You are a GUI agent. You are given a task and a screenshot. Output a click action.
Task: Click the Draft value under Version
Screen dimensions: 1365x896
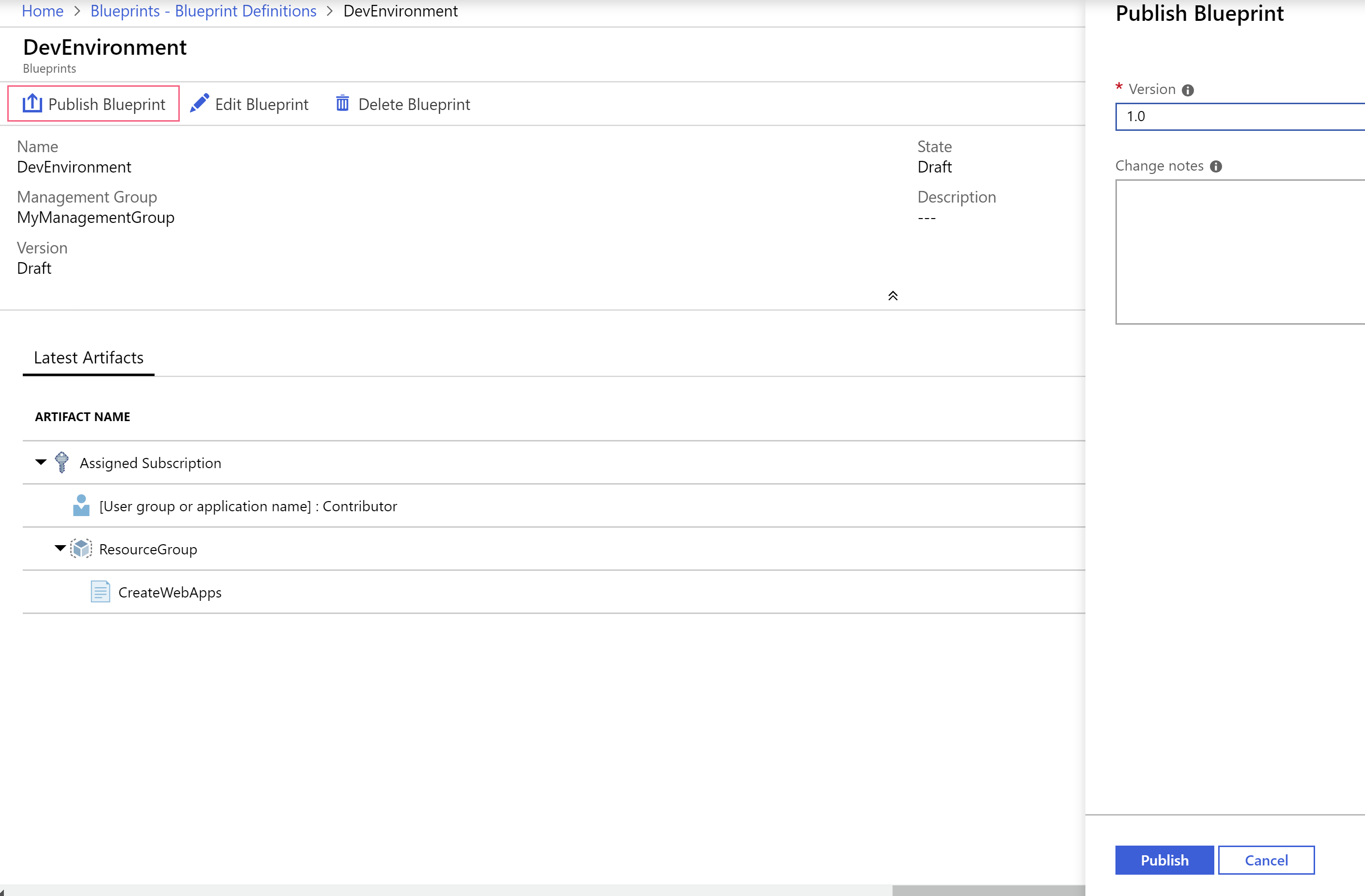(34, 268)
